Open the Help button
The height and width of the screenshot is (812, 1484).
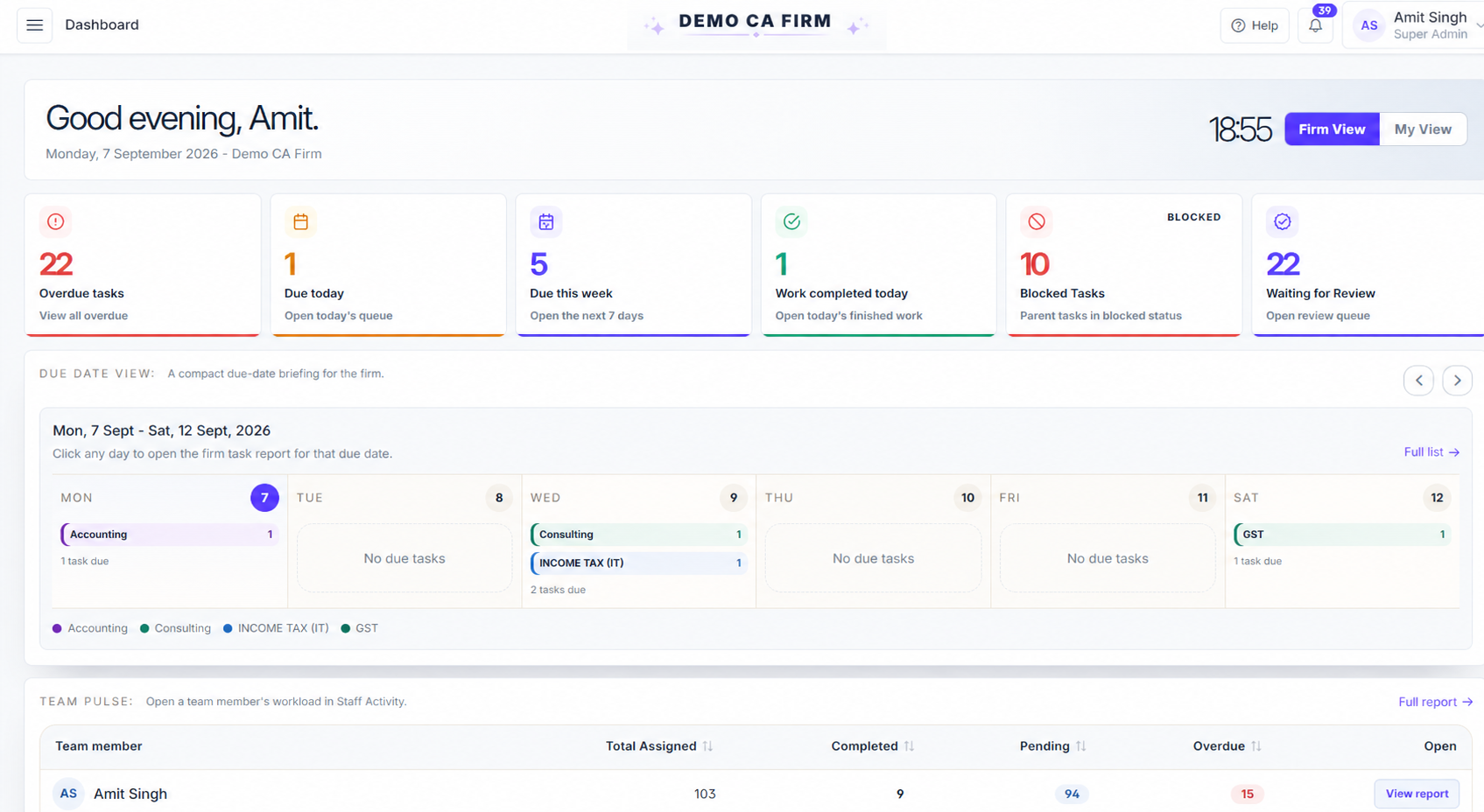(x=1255, y=25)
